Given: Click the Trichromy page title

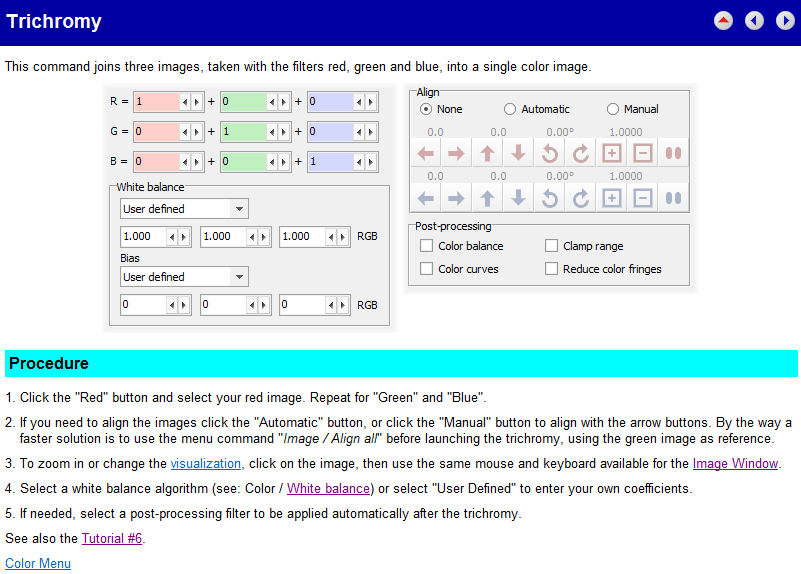Looking at the screenshot, I should [54, 21].
